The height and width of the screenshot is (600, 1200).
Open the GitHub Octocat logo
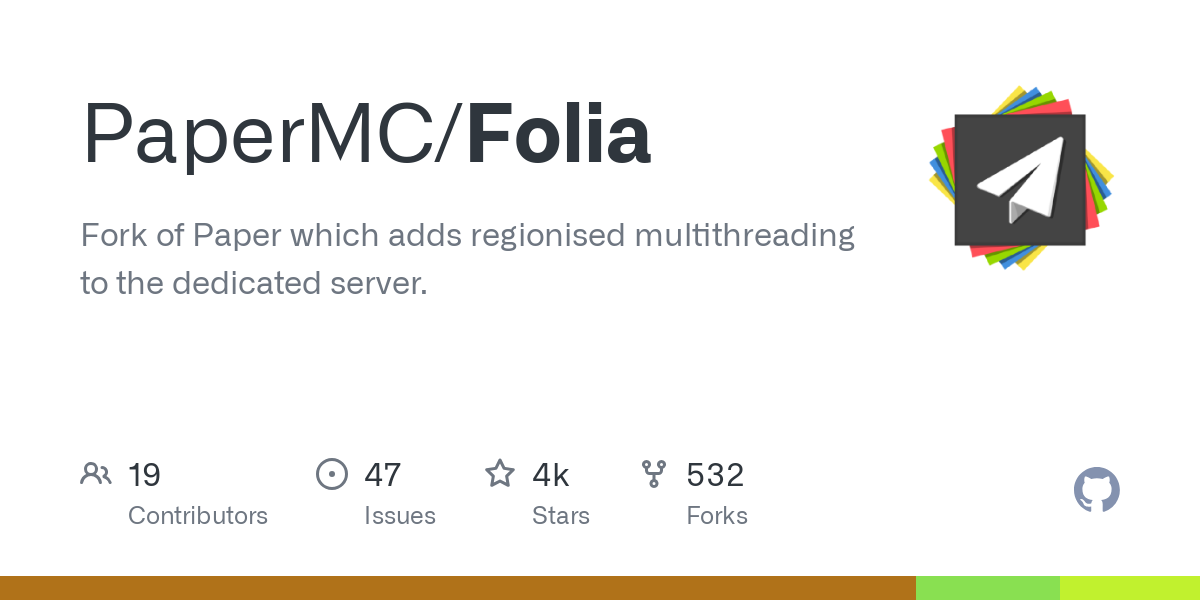pos(1096,490)
